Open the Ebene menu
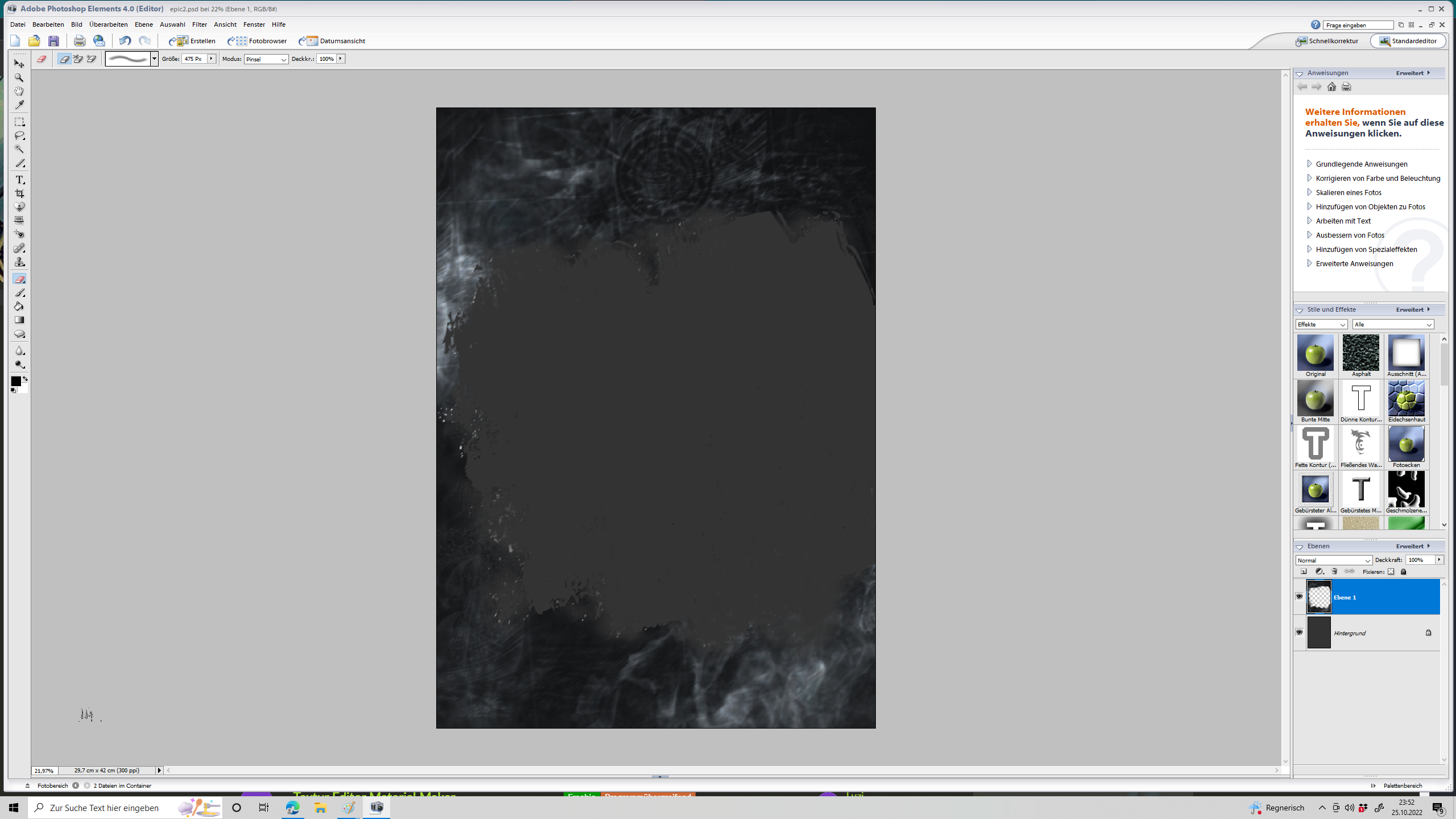 tap(143, 24)
